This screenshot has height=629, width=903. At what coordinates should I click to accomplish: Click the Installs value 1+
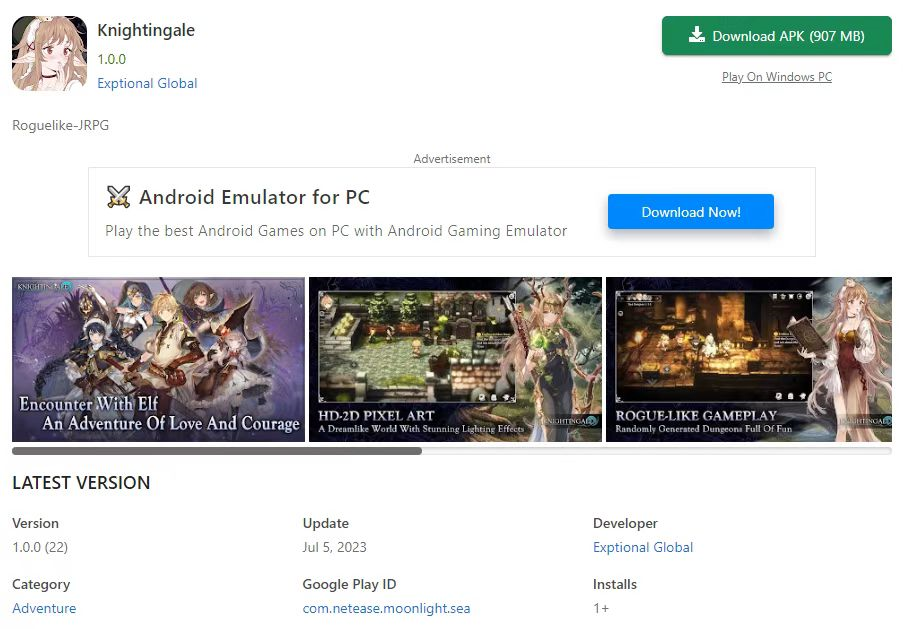tap(601, 608)
